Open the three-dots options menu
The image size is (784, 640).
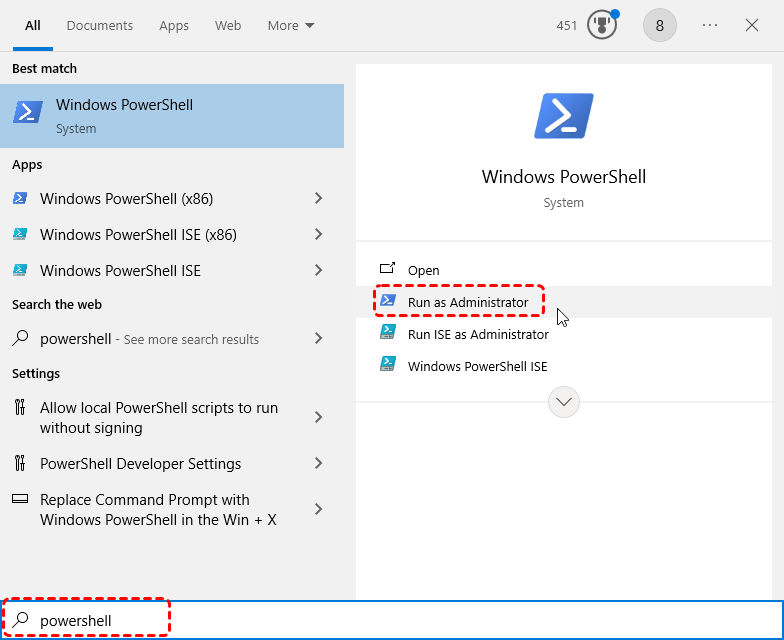point(710,25)
